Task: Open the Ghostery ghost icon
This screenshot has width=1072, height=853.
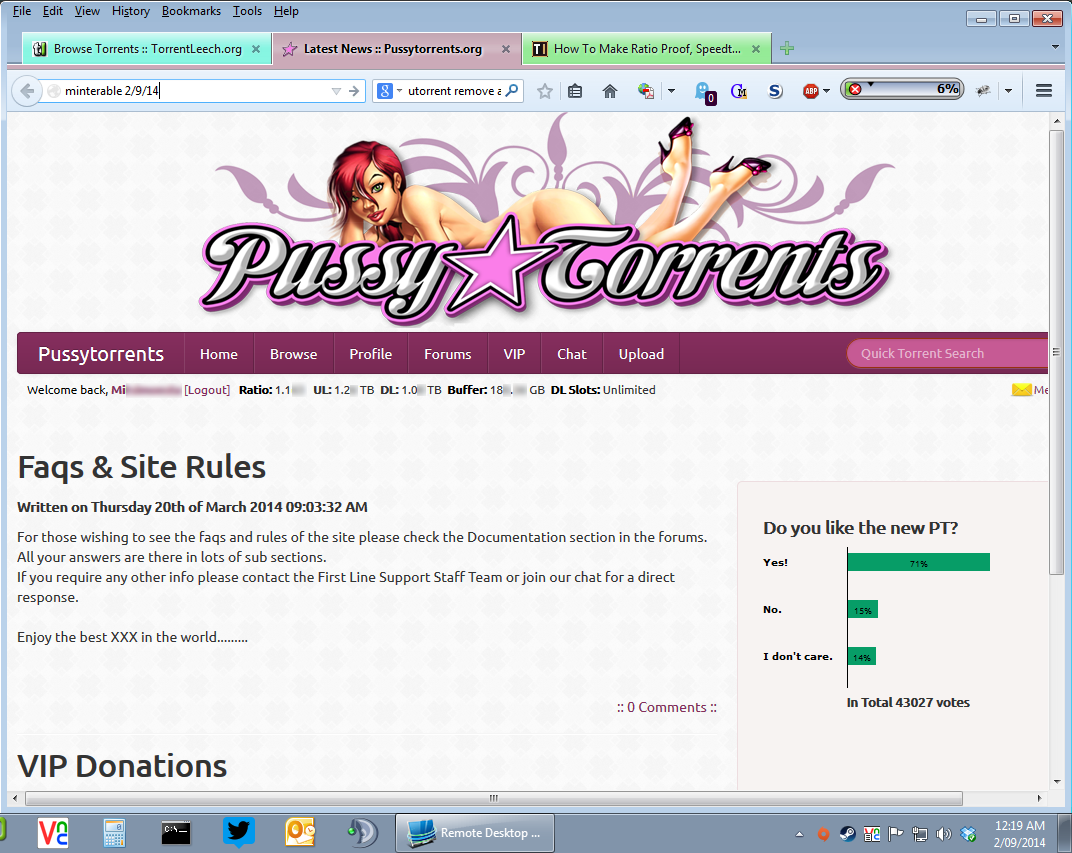Action: 704,92
